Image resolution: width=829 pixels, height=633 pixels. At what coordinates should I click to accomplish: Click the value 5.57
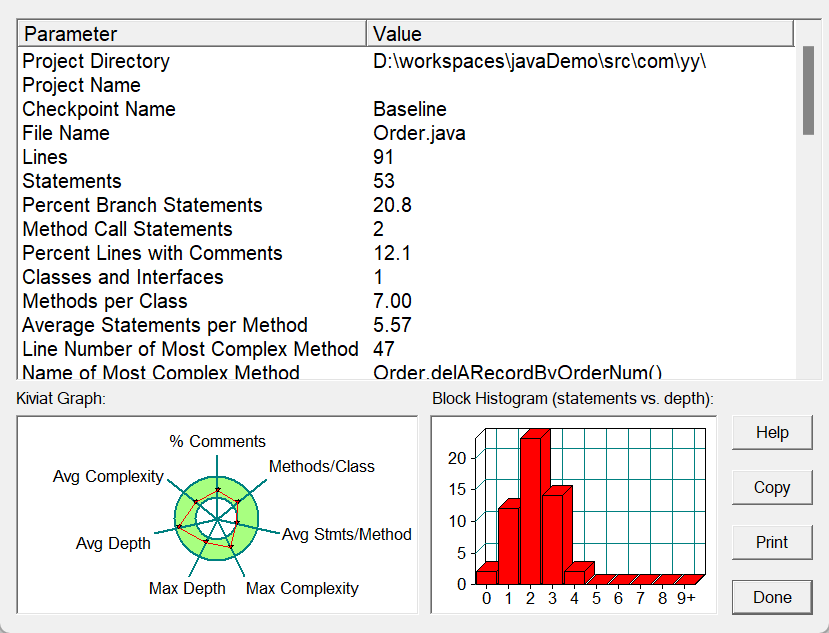click(392, 325)
